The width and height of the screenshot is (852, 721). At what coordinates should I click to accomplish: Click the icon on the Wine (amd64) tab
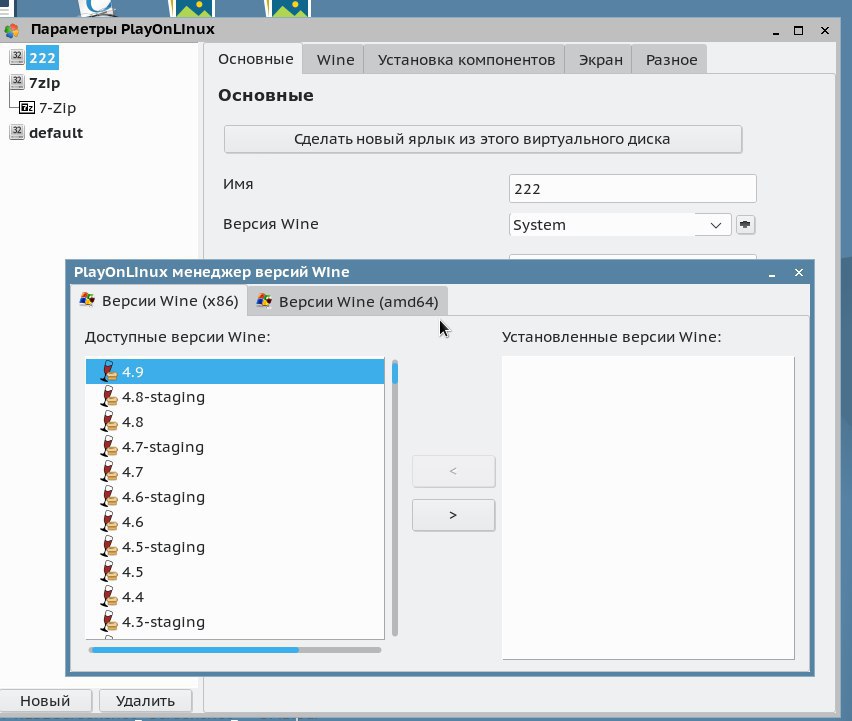coord(264,300)
